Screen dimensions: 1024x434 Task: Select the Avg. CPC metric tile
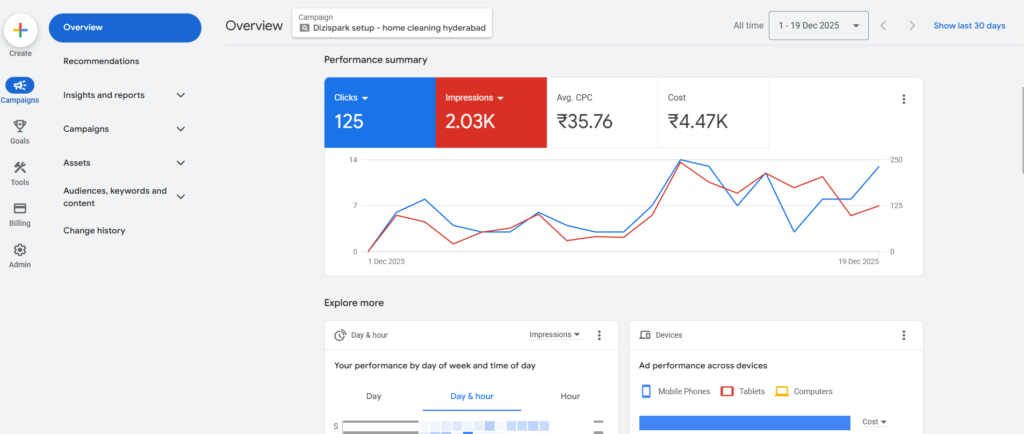[602, 112]
